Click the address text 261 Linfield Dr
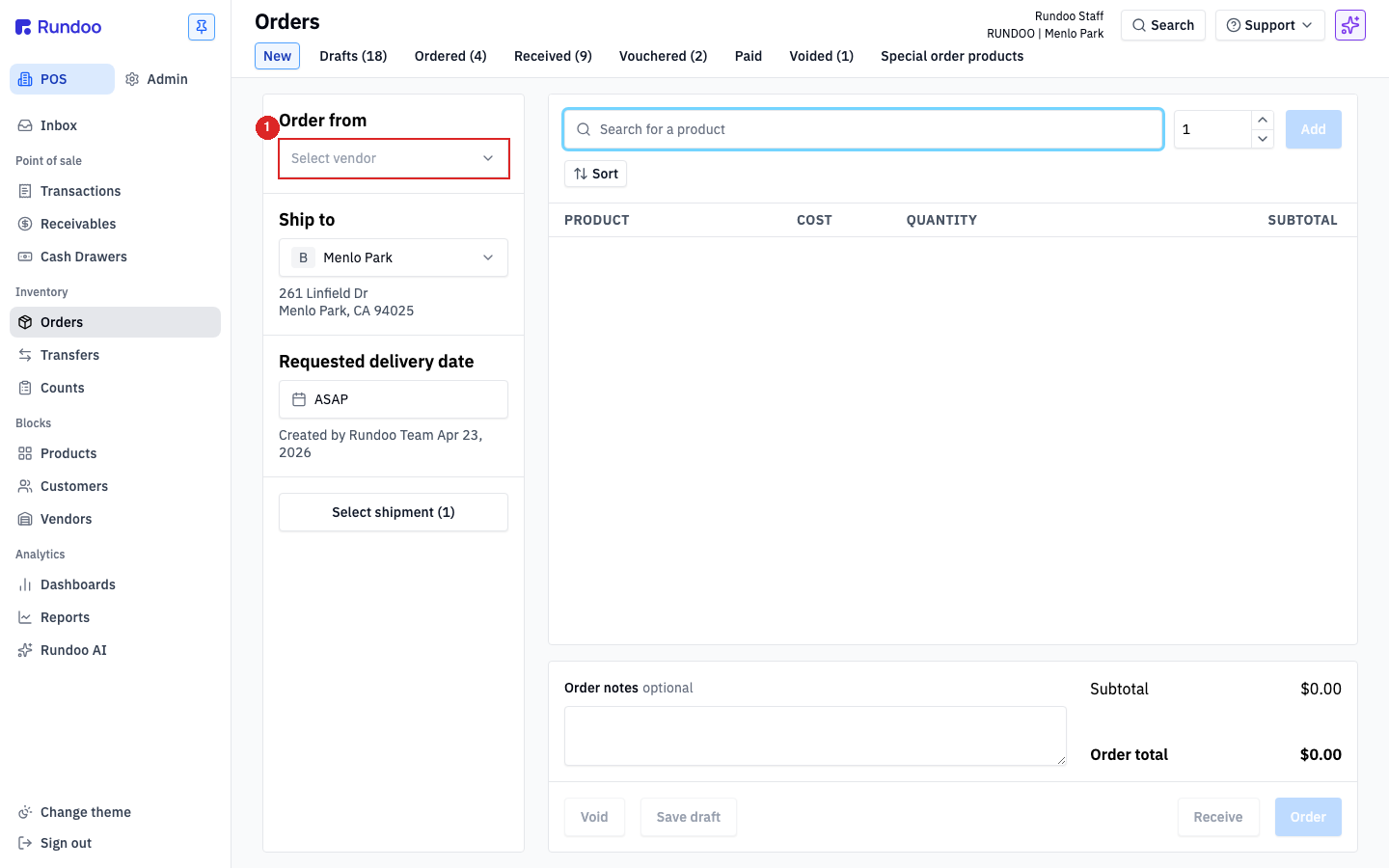This screenshot has height=868, width=1389. pyautogui.click(x=323, y=293)
